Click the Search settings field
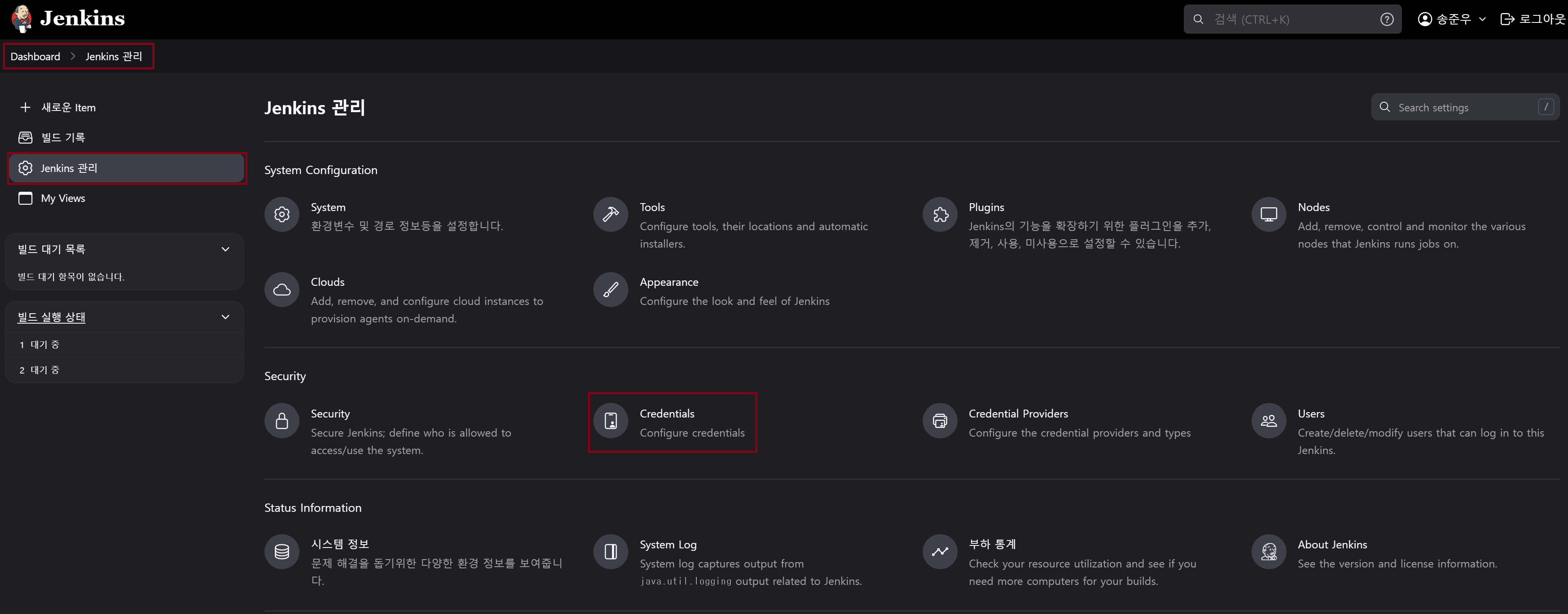Viewport: 1568px width, 614px height. 1464,108
